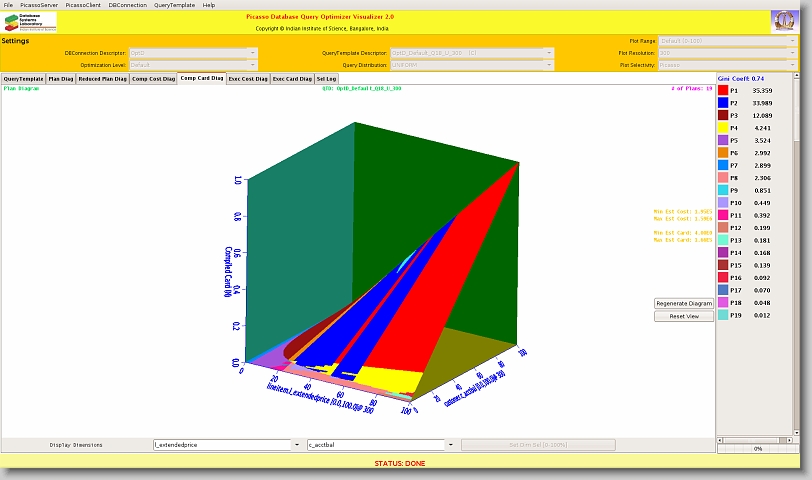Open the l_extendedprice display dimension dropdown

[x=297, y=444]
